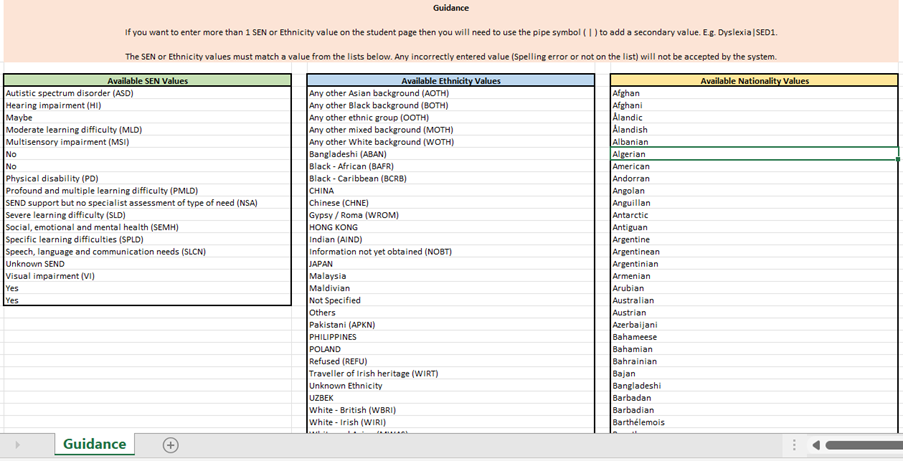
Task: Select the PHILIPPINES cell
Action: [x=451, y=337]
